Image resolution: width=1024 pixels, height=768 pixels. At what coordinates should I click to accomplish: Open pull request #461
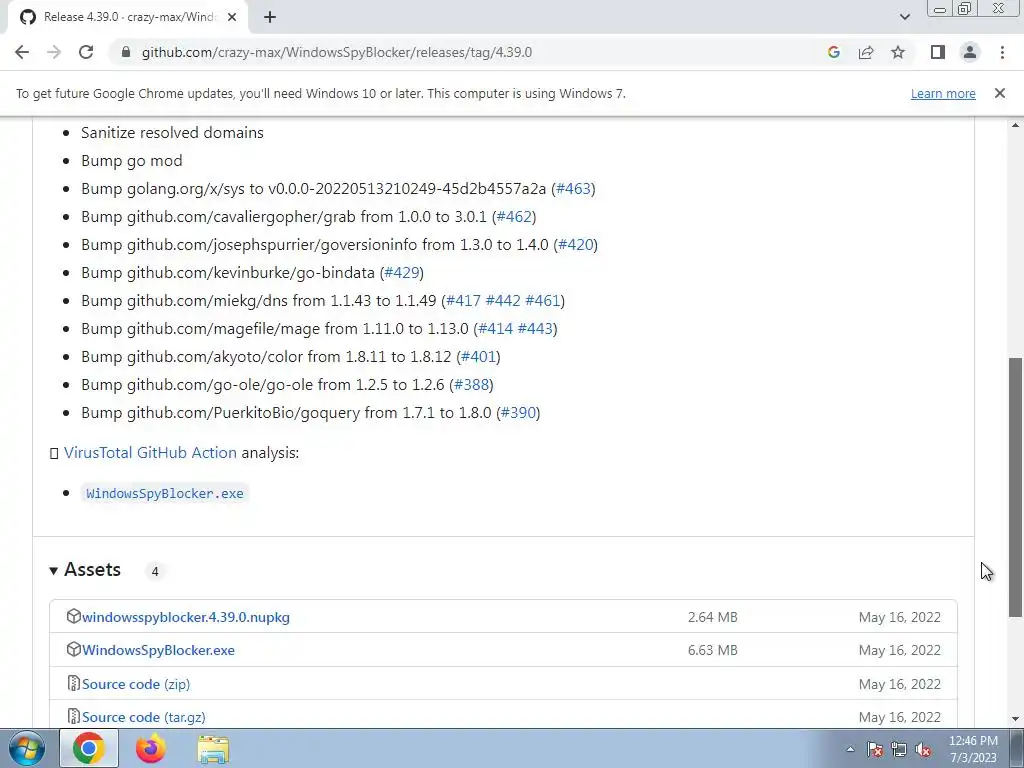(543, 301)
